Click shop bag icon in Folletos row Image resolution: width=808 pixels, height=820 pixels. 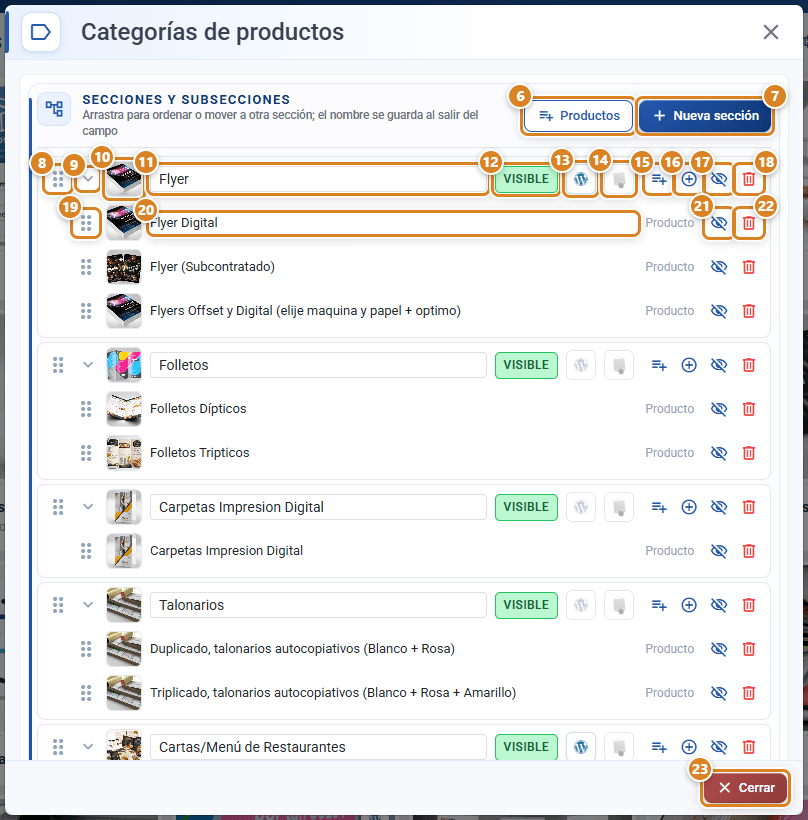[619, 365]
